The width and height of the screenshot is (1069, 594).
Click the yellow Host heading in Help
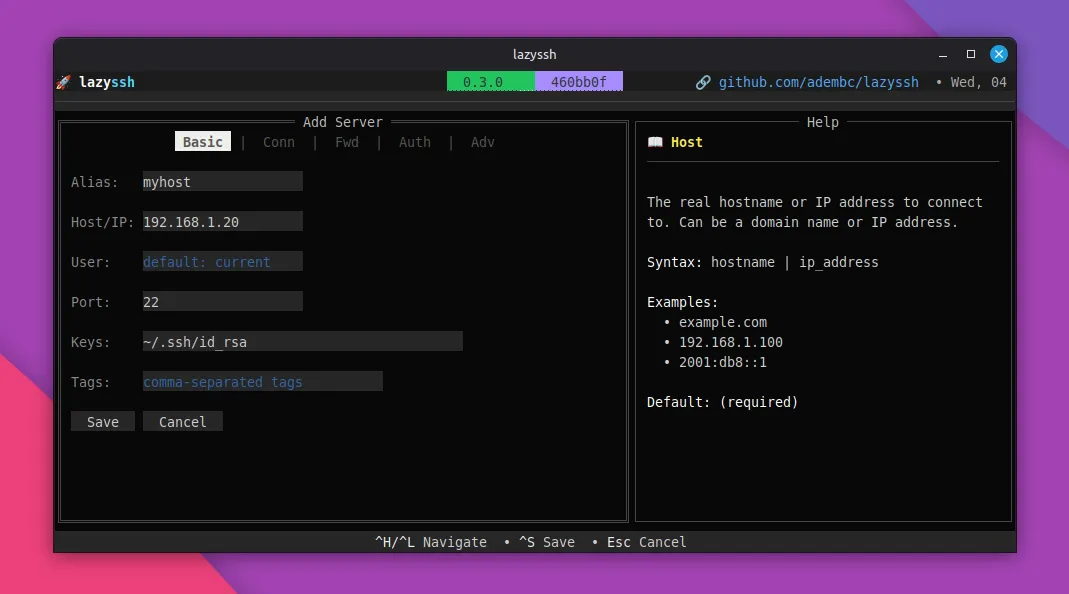(687, 142)
